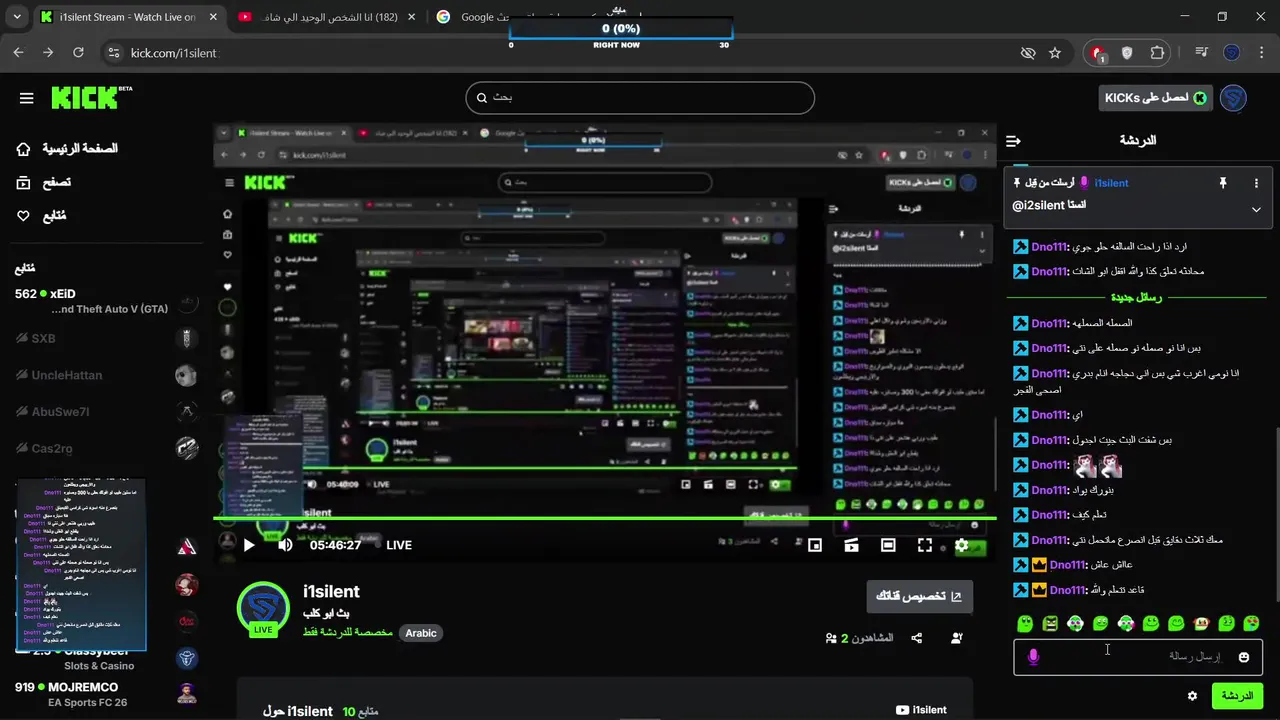1280x720 pixels.
Task: Seek on the green stream progress bar
Action: click(605, 518)
